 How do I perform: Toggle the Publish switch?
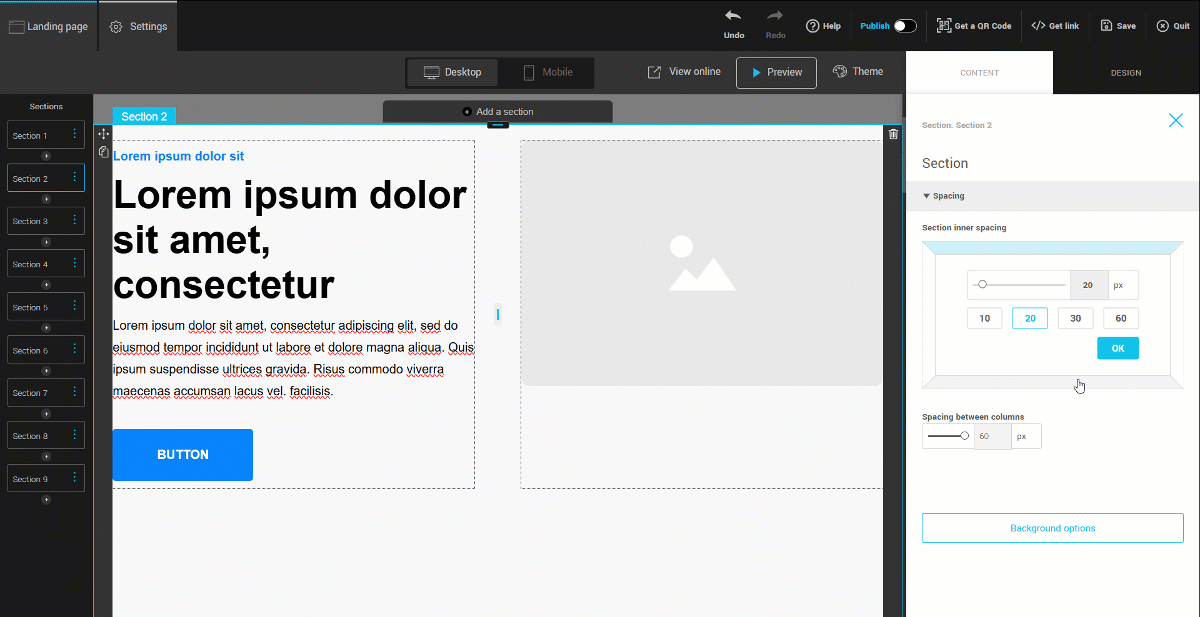(904, 26)
